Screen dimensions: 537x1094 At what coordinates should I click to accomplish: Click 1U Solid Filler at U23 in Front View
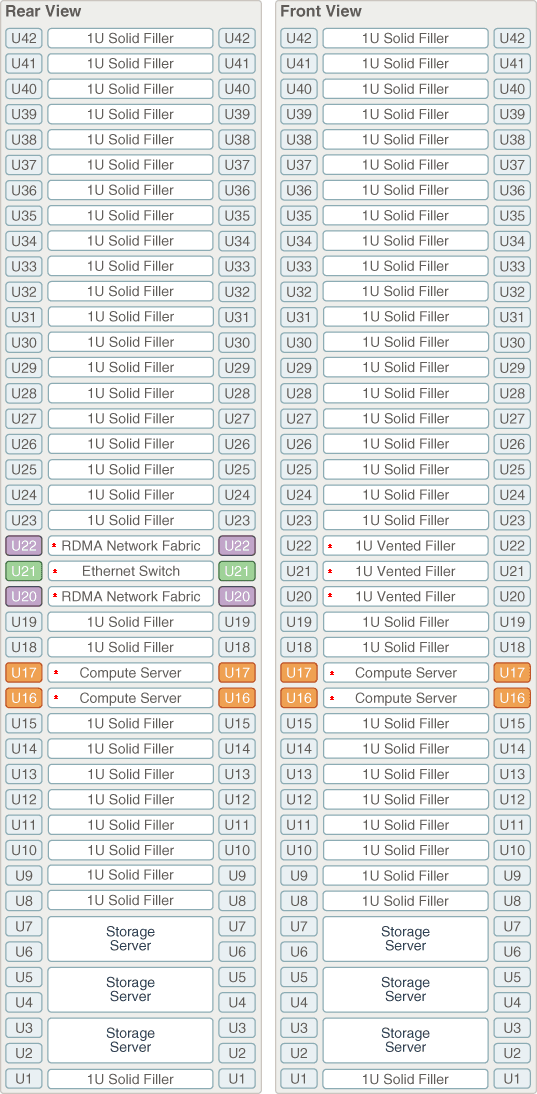pos(405,520)
